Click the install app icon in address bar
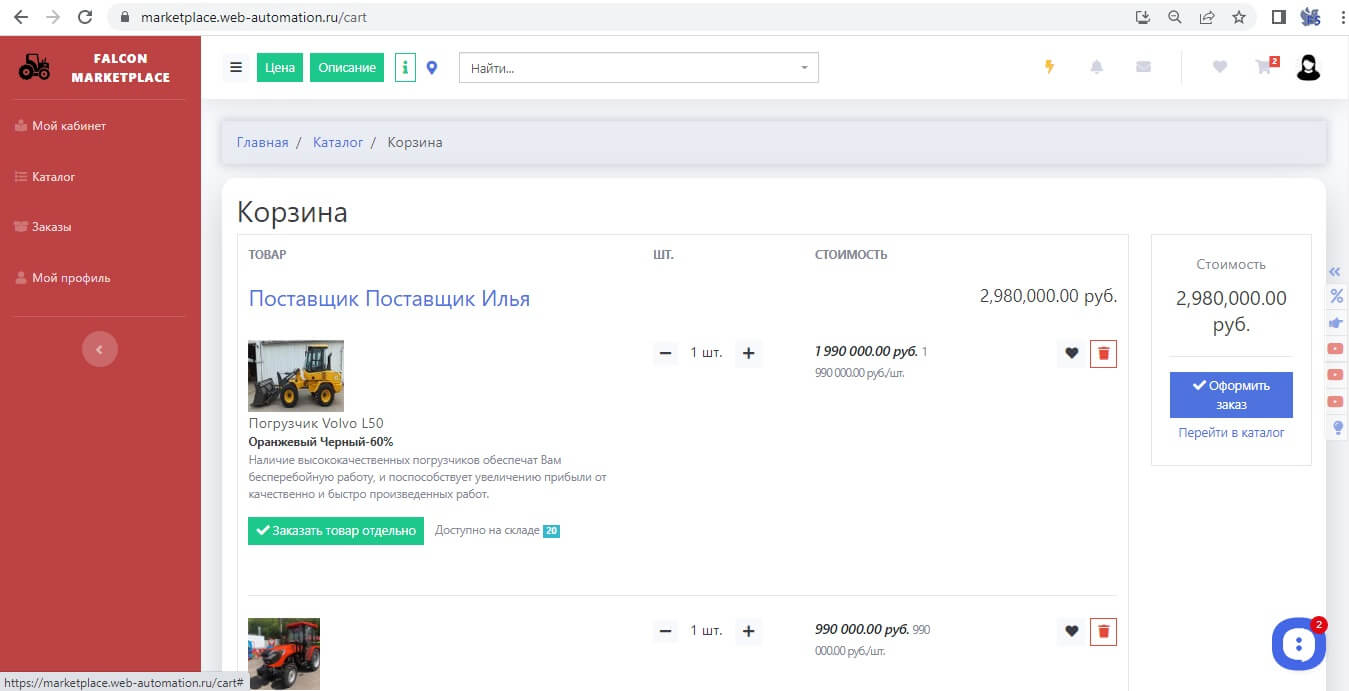The height and width of the screenshot is (691, 1349). [1143, 17]
